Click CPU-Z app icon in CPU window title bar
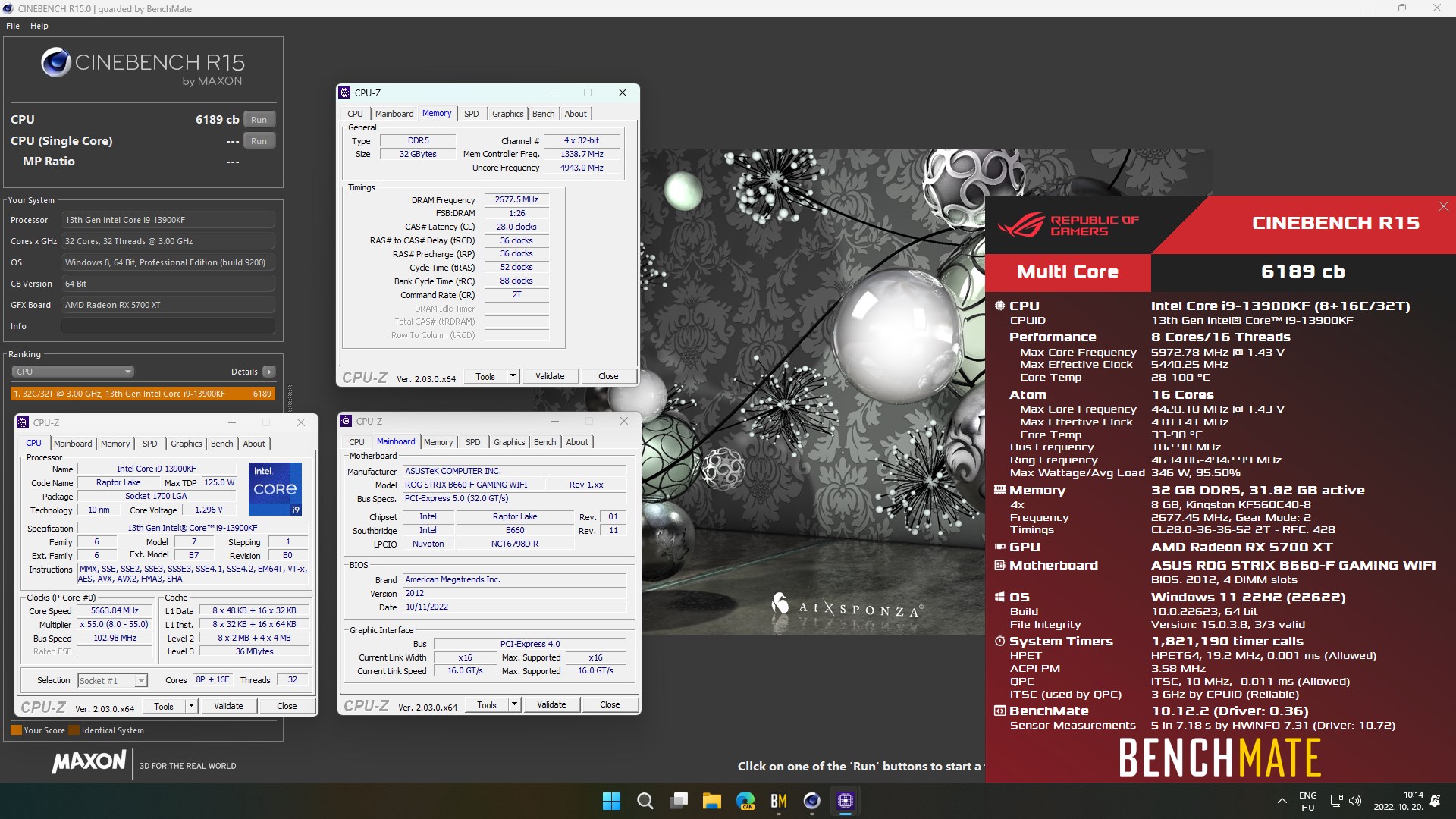1456x819 pixels. tap(24, 422)
